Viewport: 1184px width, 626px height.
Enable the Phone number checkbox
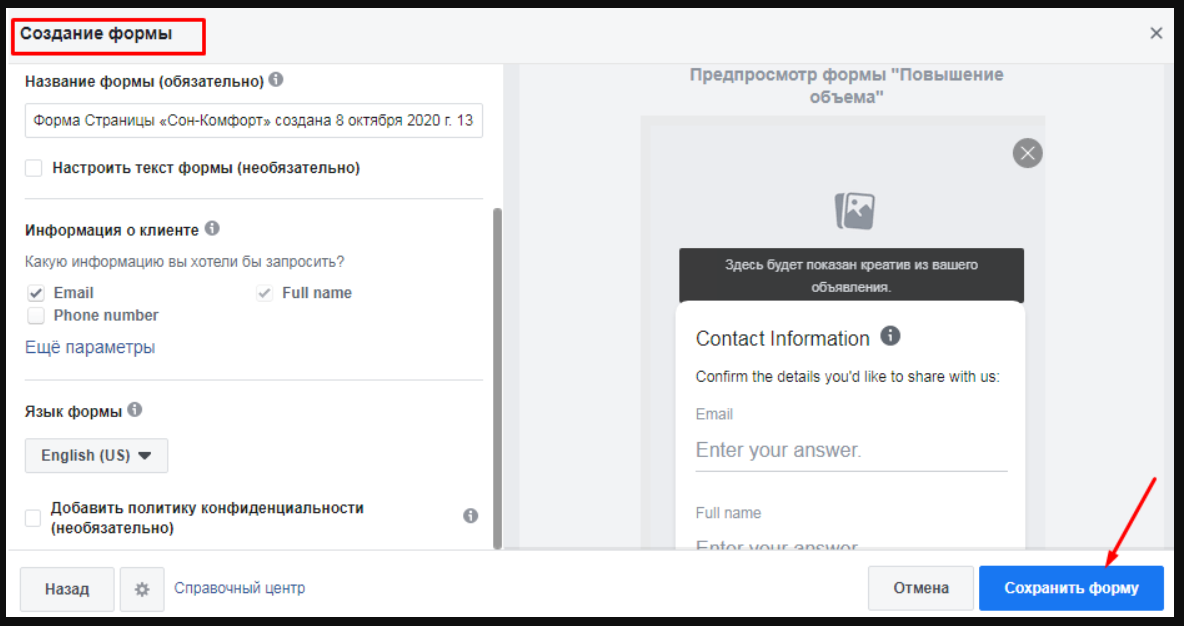[36, 315]
